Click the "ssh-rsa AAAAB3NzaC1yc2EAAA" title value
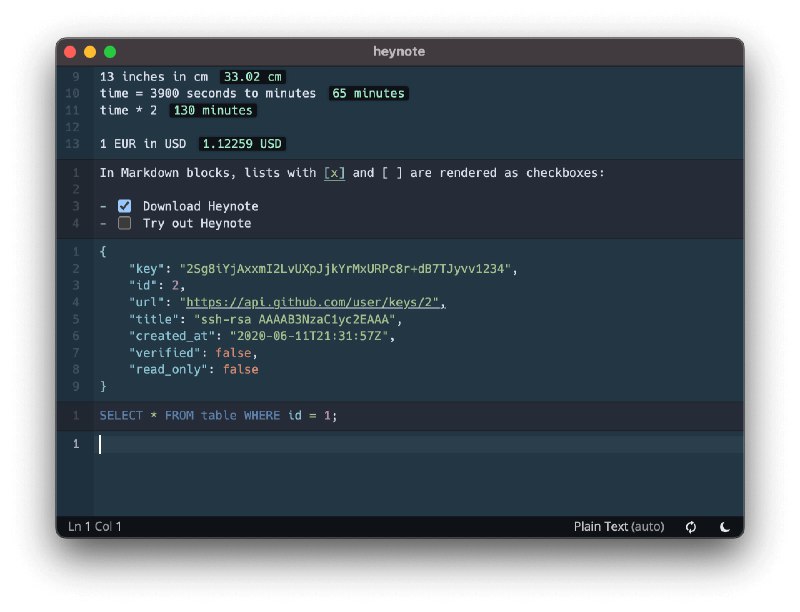 pyautogui.click(x=295, y=319)
